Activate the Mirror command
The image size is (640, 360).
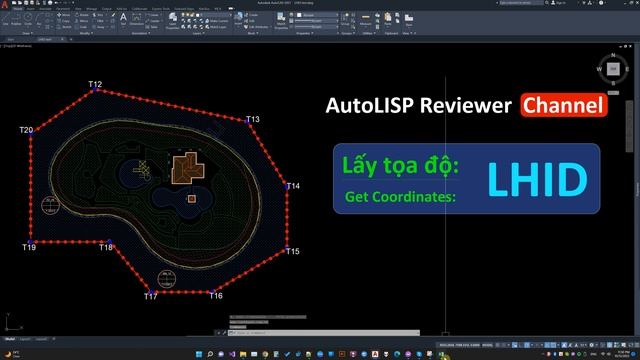[81, 21]
